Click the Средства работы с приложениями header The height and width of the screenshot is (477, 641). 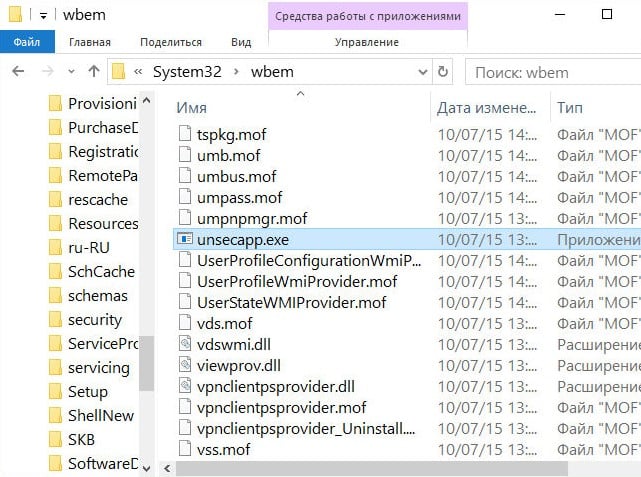point(368,16)
